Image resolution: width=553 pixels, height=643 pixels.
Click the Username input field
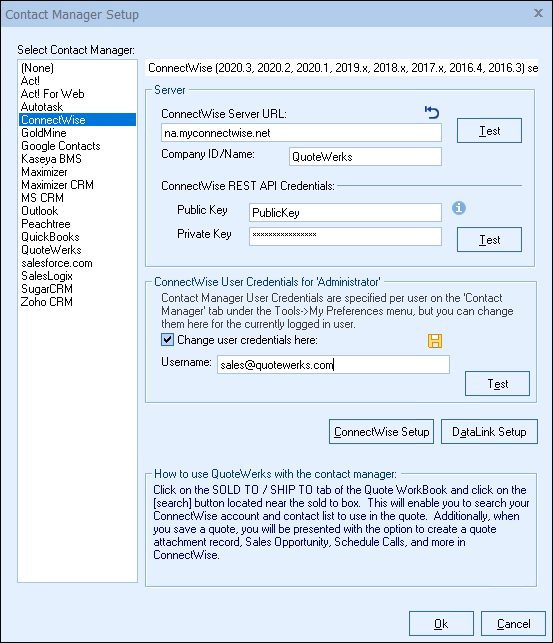click(333, 365)
